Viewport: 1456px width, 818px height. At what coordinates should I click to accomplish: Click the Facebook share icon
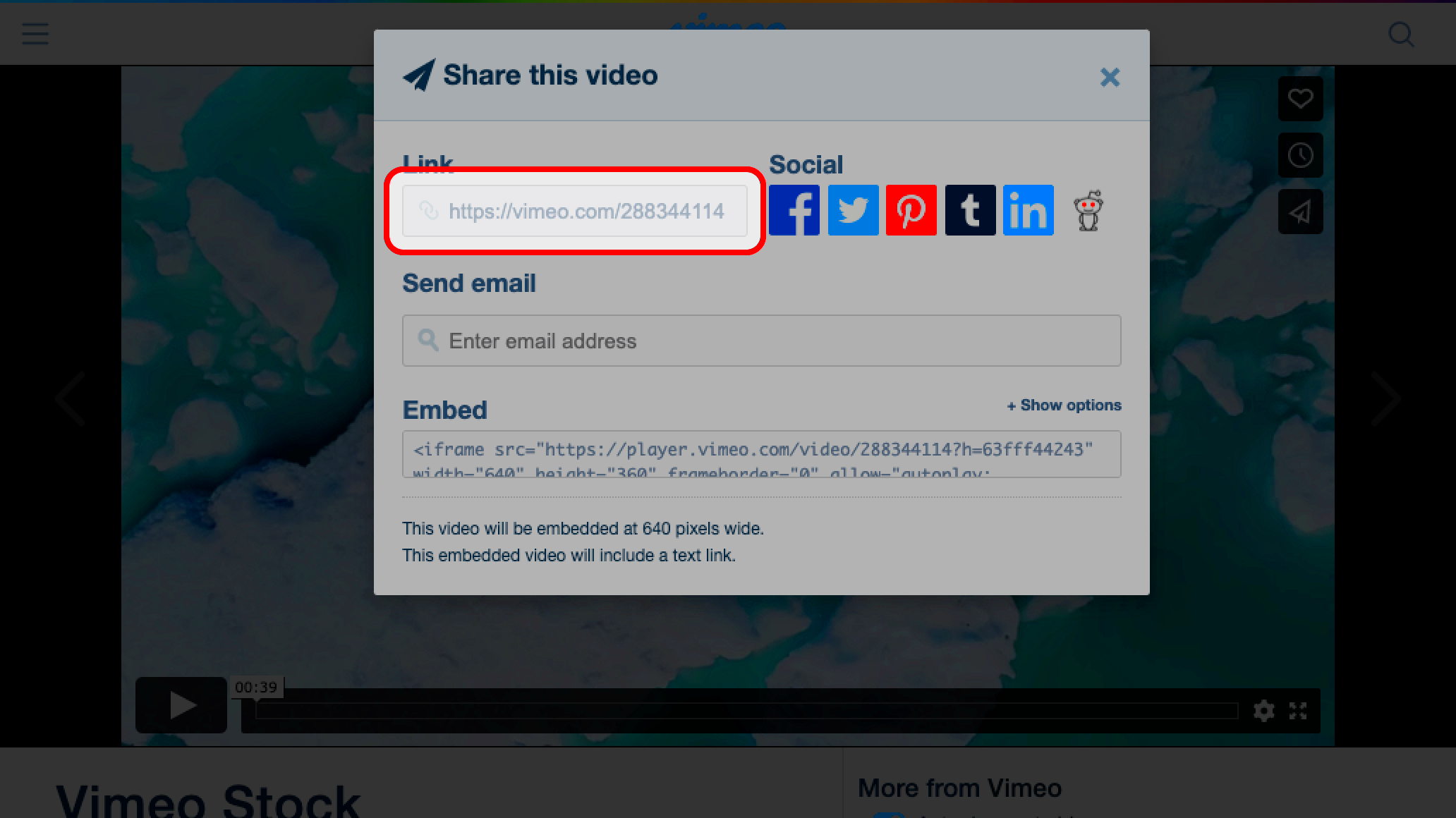(x=795, y=210)
